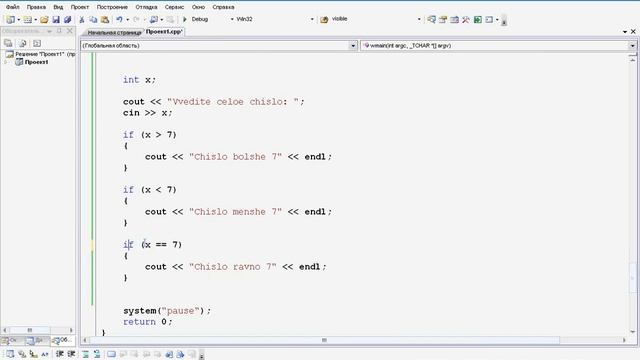
Task: Click the Increase Indent icon
Action: [71, 354]
